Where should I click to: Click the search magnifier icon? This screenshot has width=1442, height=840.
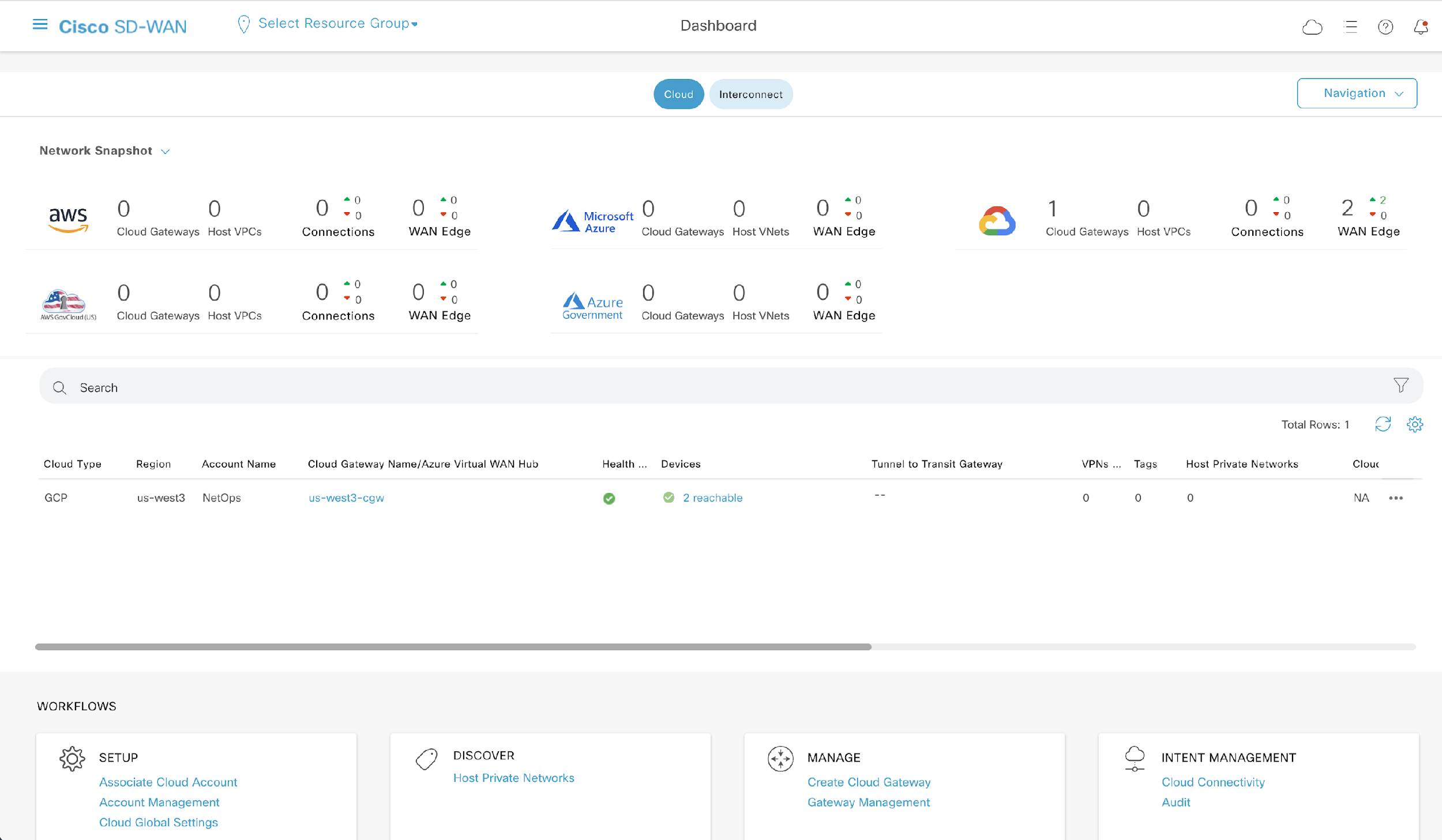[59, 387]
